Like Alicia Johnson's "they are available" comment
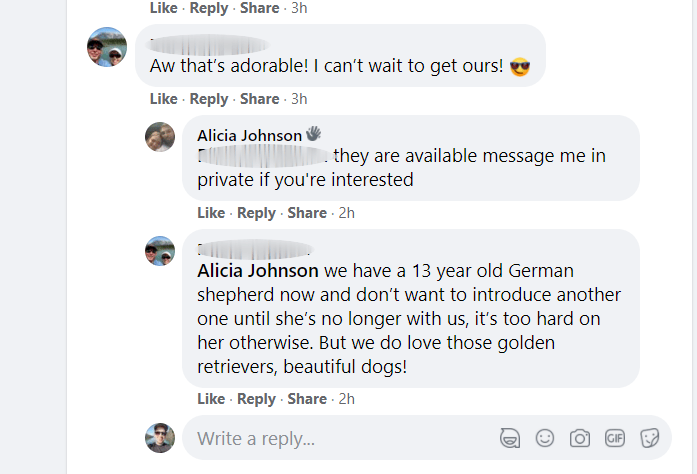697x474 pixels. pos(211,213)
